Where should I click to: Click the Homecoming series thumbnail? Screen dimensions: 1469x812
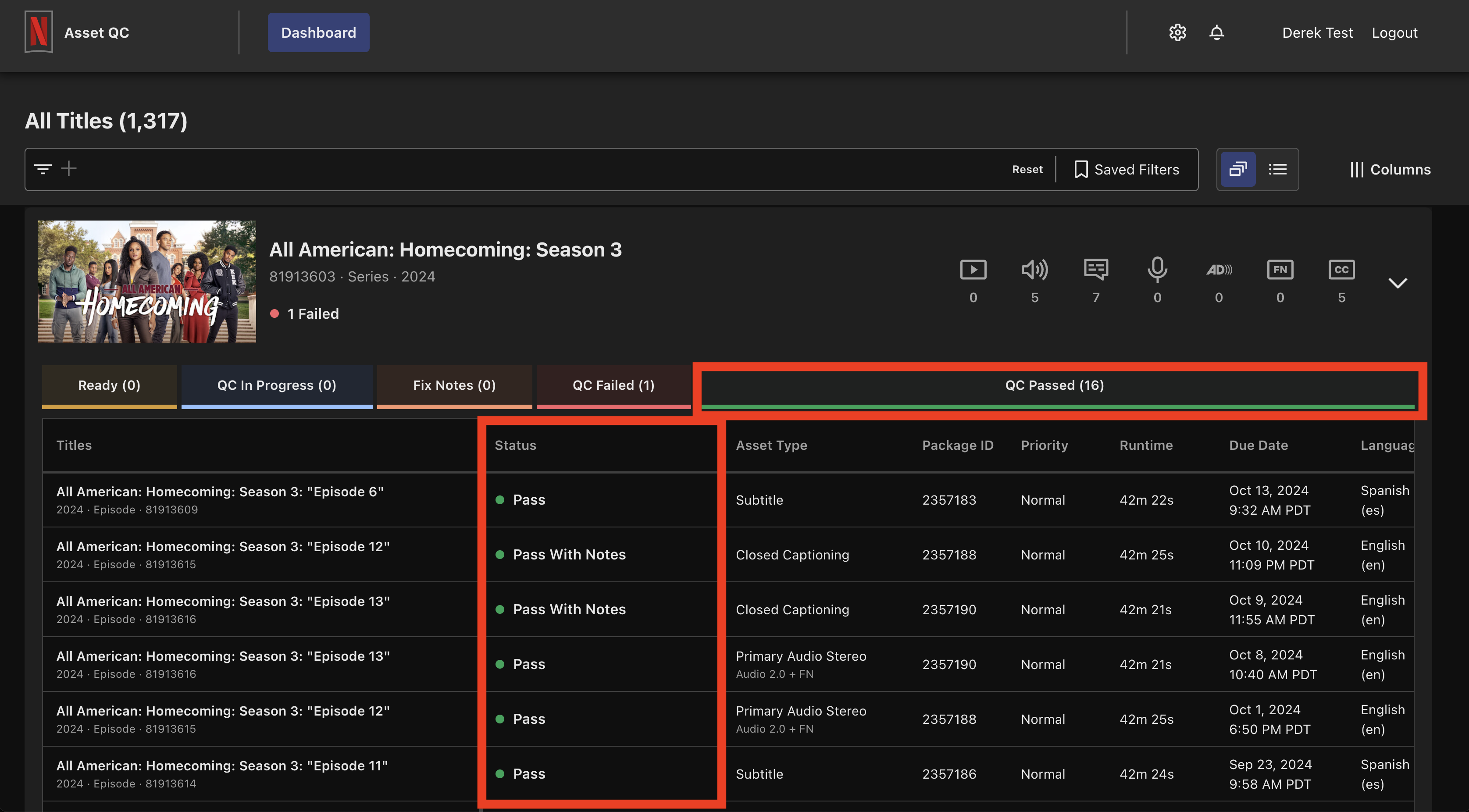pyautogui.click(x=146, y=281)
